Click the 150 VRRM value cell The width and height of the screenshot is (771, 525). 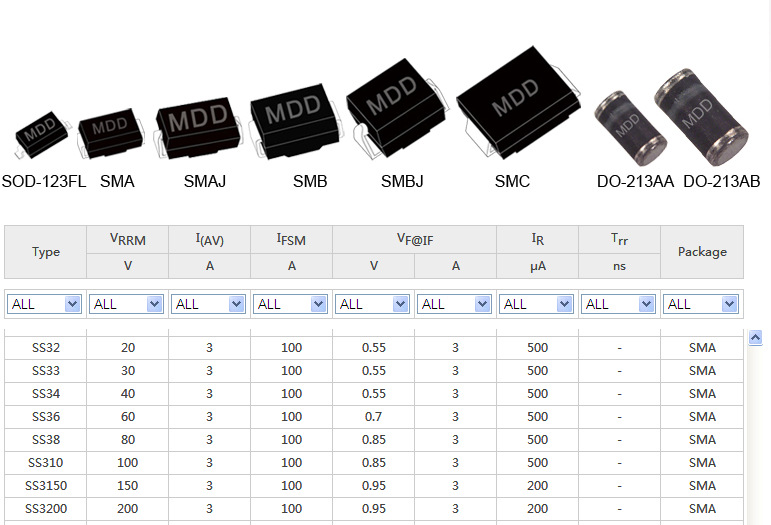(x=127, y=486)
